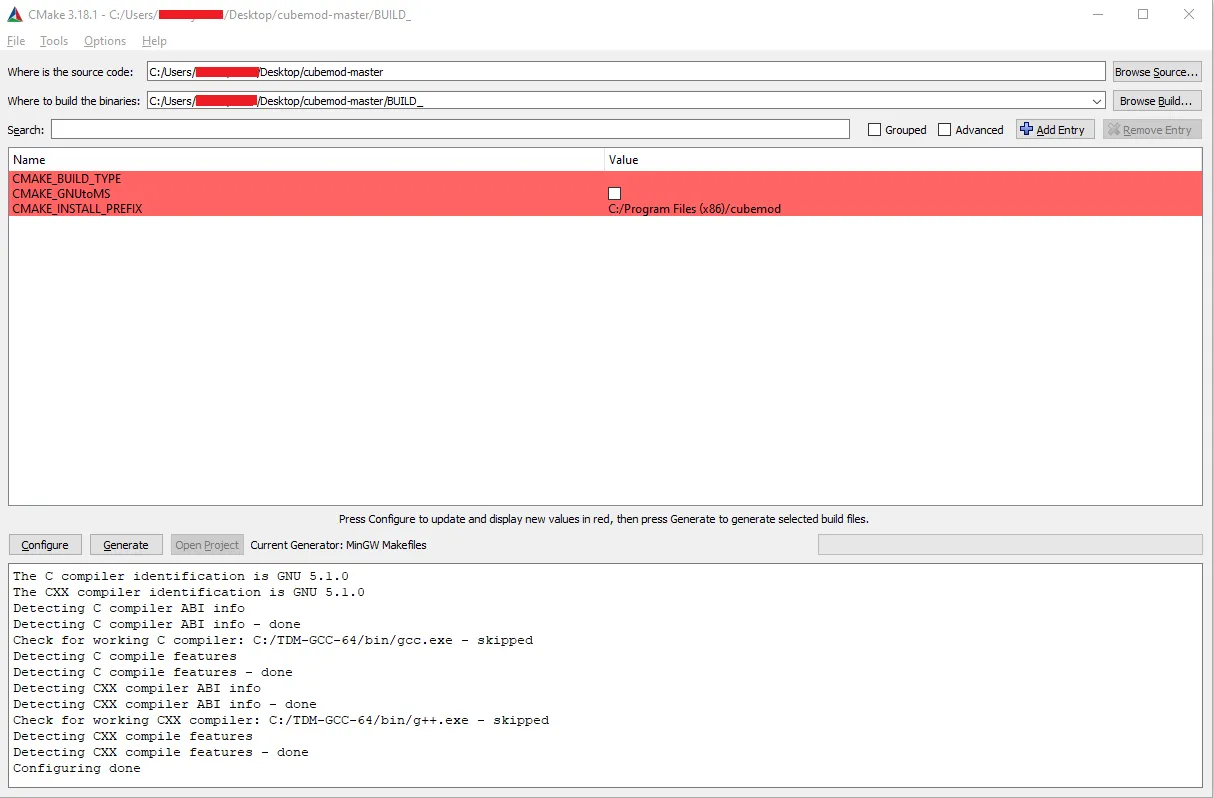Image resolution: width=1214 pixels, height=798 pixels.
Task: Close the CMake window
Action: pos(1189,15)
